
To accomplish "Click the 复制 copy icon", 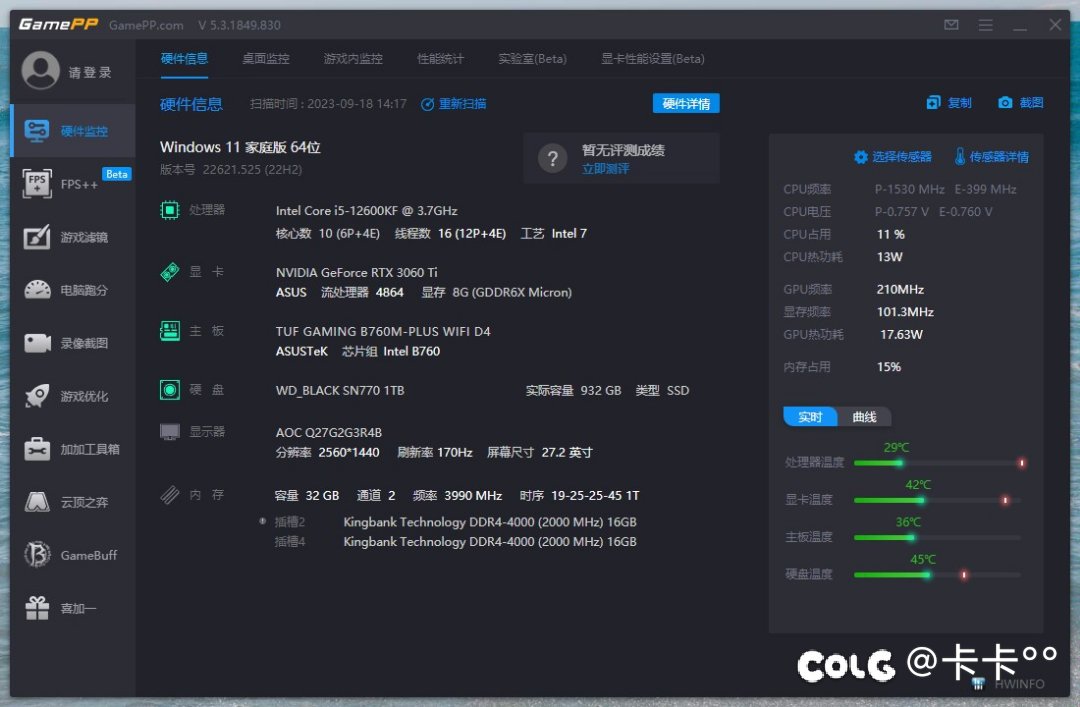I will pos(933,103).
